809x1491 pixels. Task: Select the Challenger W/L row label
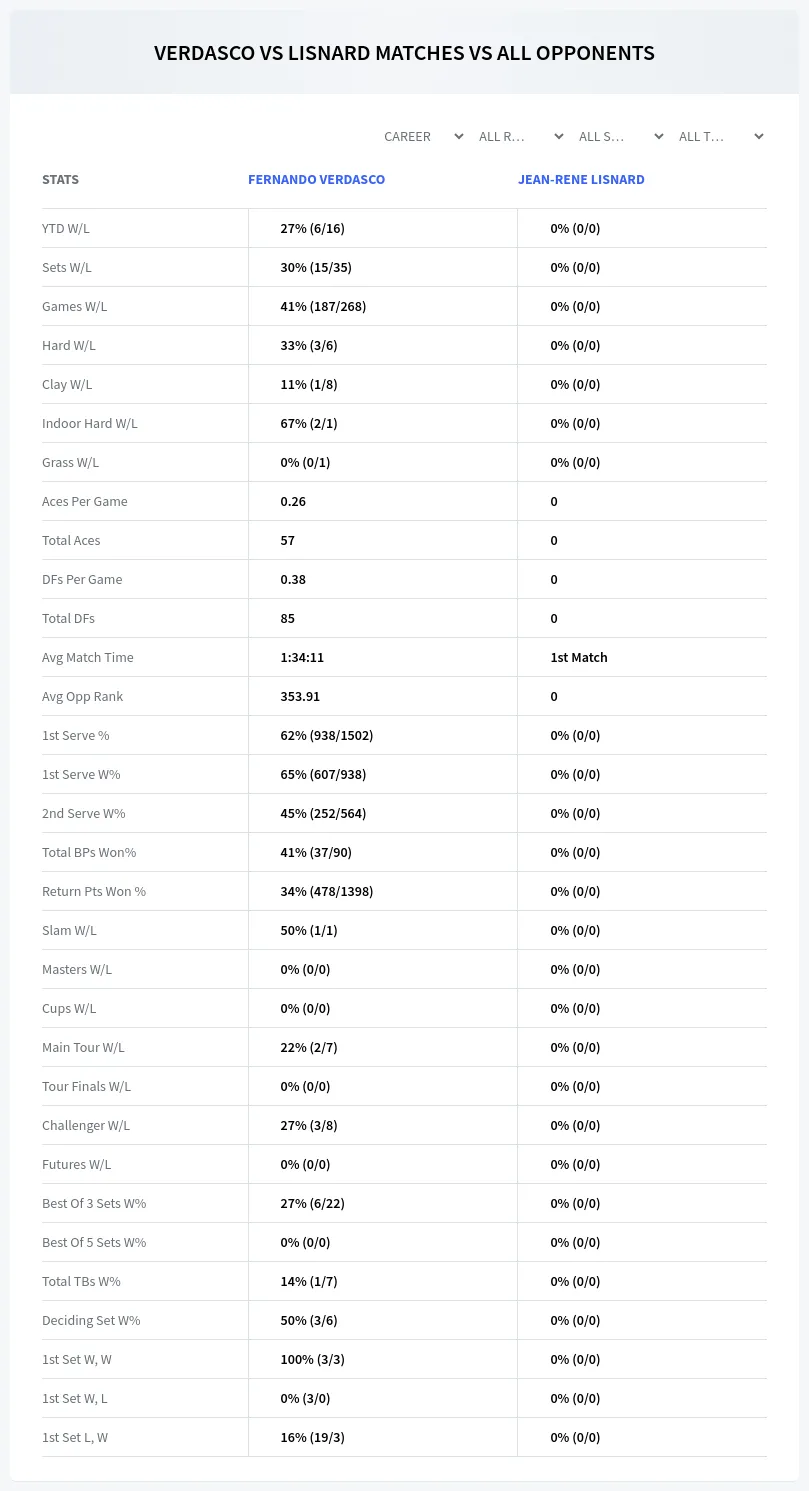pos(86,1125)
